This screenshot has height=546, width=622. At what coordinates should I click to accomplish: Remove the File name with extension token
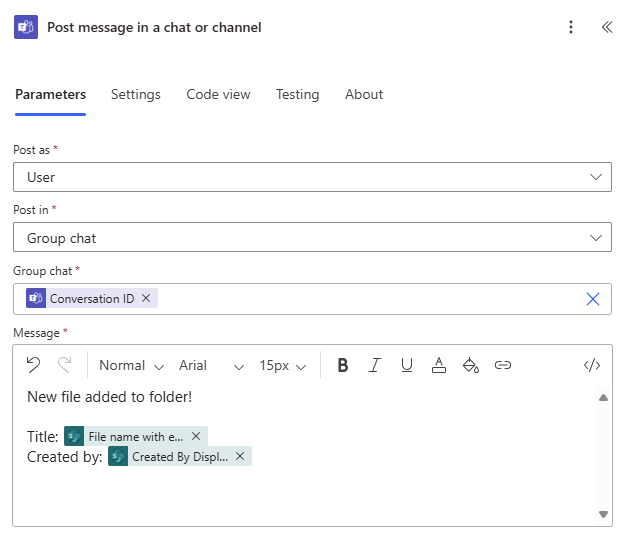click(196, 436)
